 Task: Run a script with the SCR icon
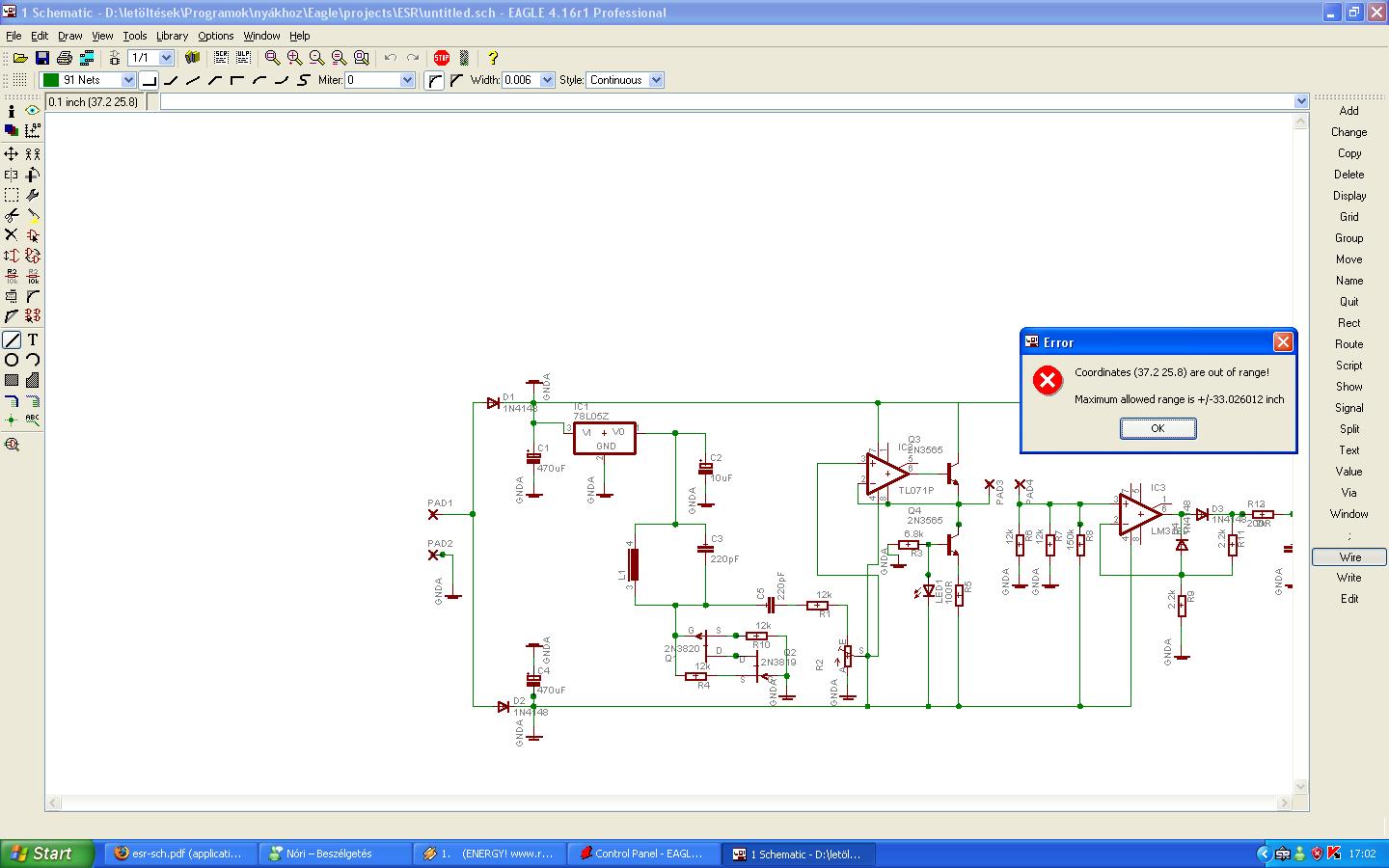coord(221,58)
